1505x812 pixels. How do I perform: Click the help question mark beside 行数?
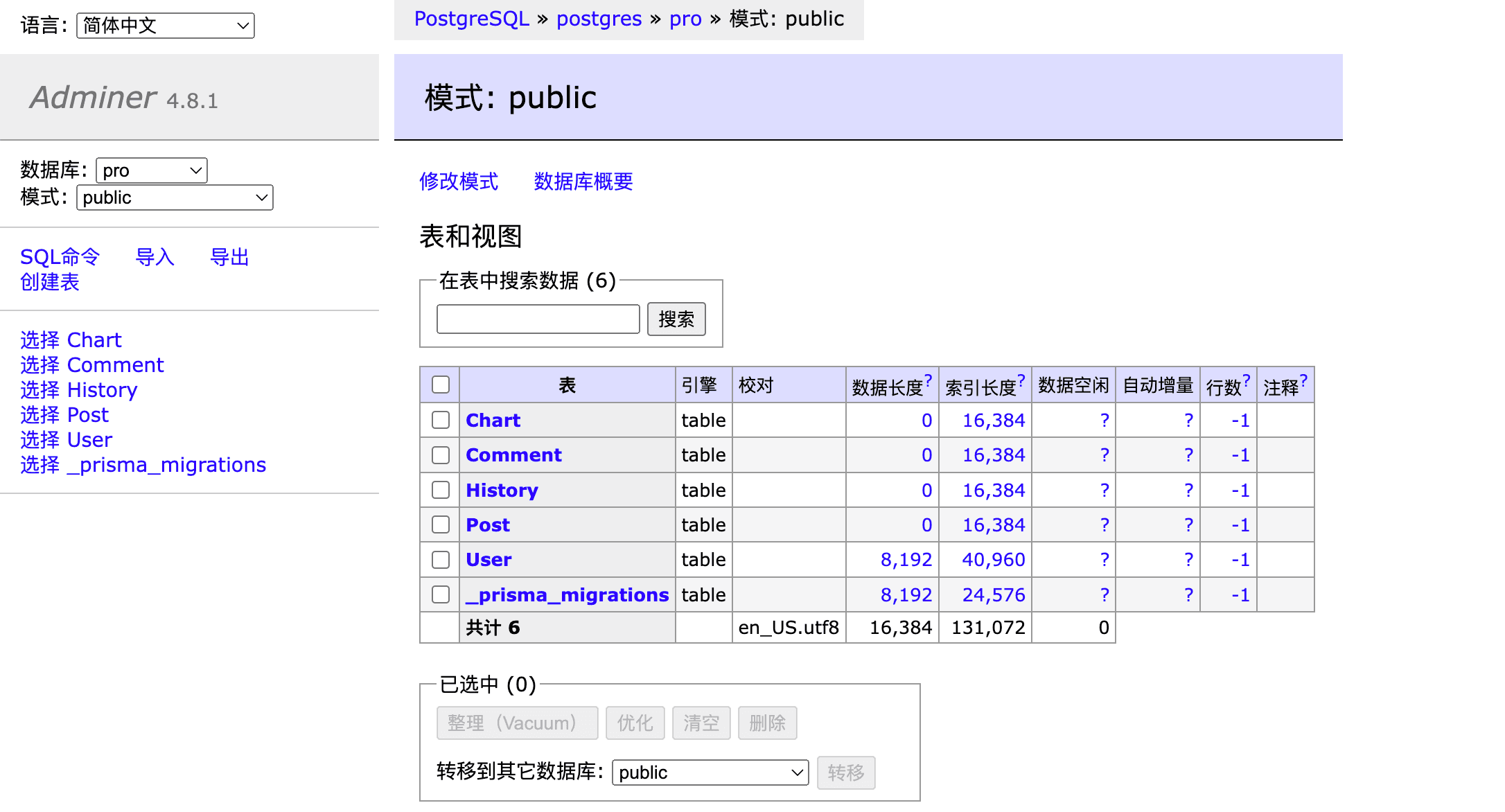[1247, 379]
